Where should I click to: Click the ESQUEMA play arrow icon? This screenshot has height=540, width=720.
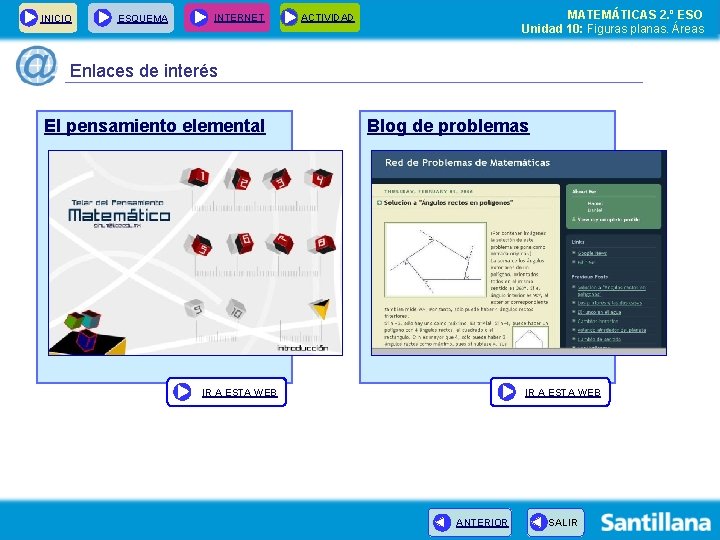point(102,18)
